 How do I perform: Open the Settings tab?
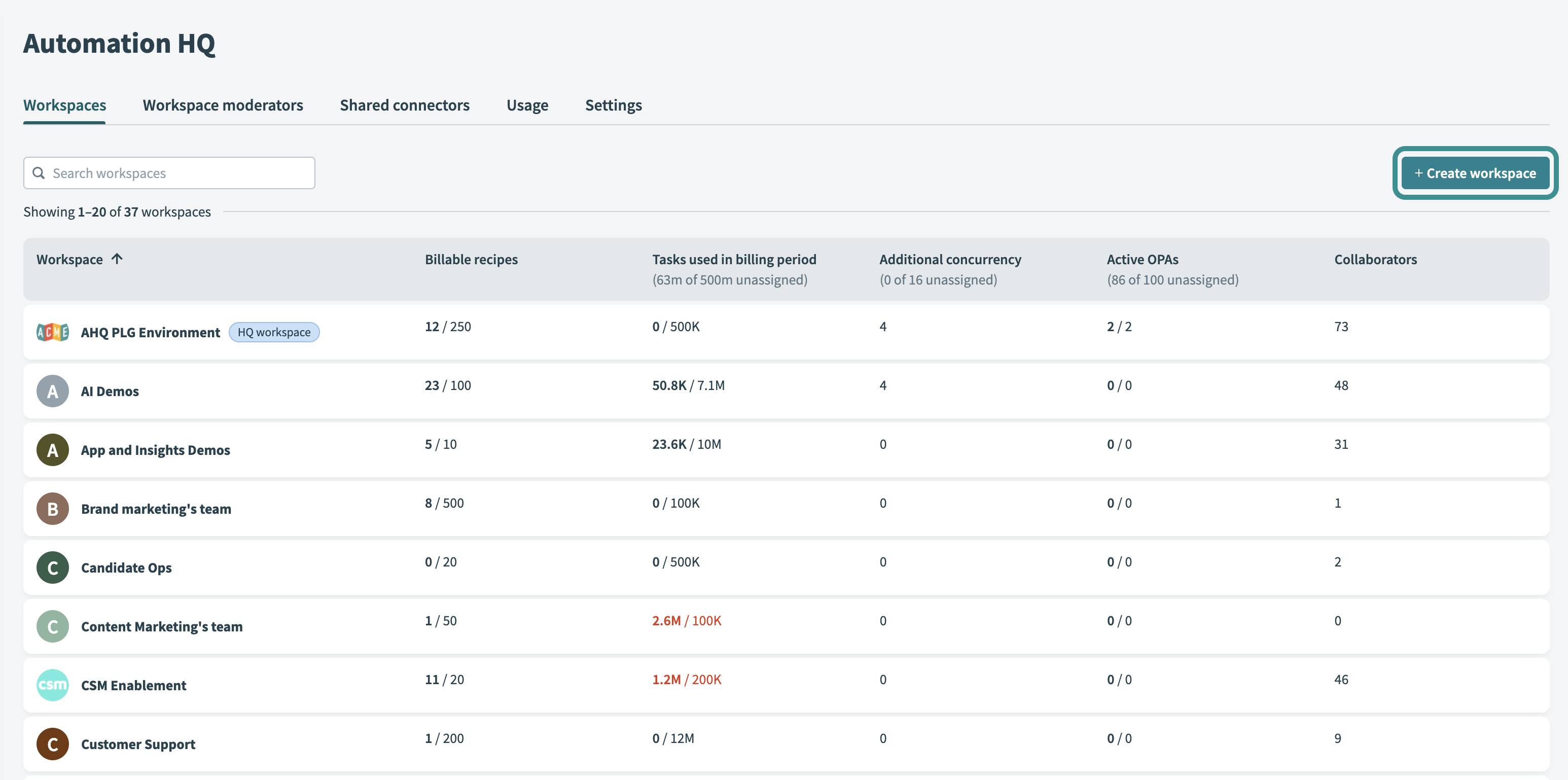tap(613, 105)
